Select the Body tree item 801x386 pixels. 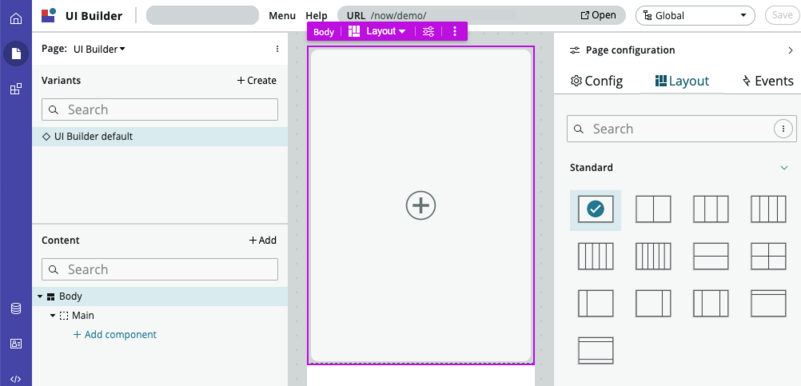click(160, 297)
